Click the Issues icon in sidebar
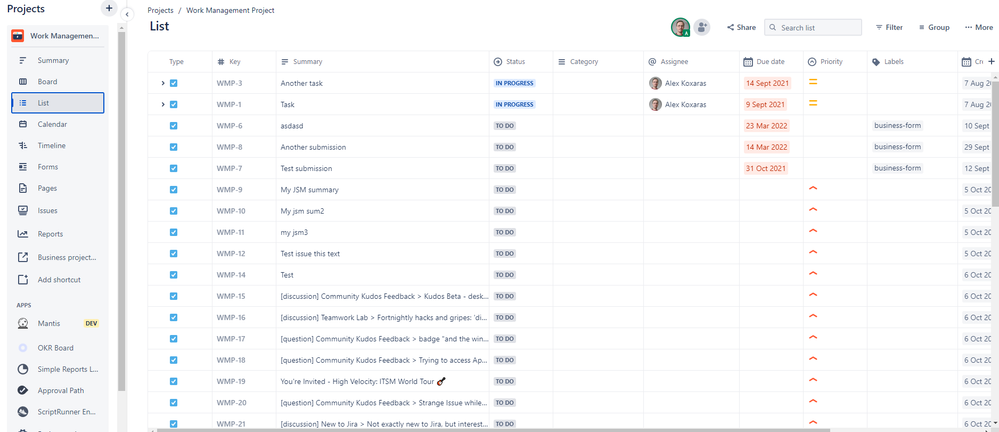Image resolution: width=999 pixels, height=432 pixels. 23,210
